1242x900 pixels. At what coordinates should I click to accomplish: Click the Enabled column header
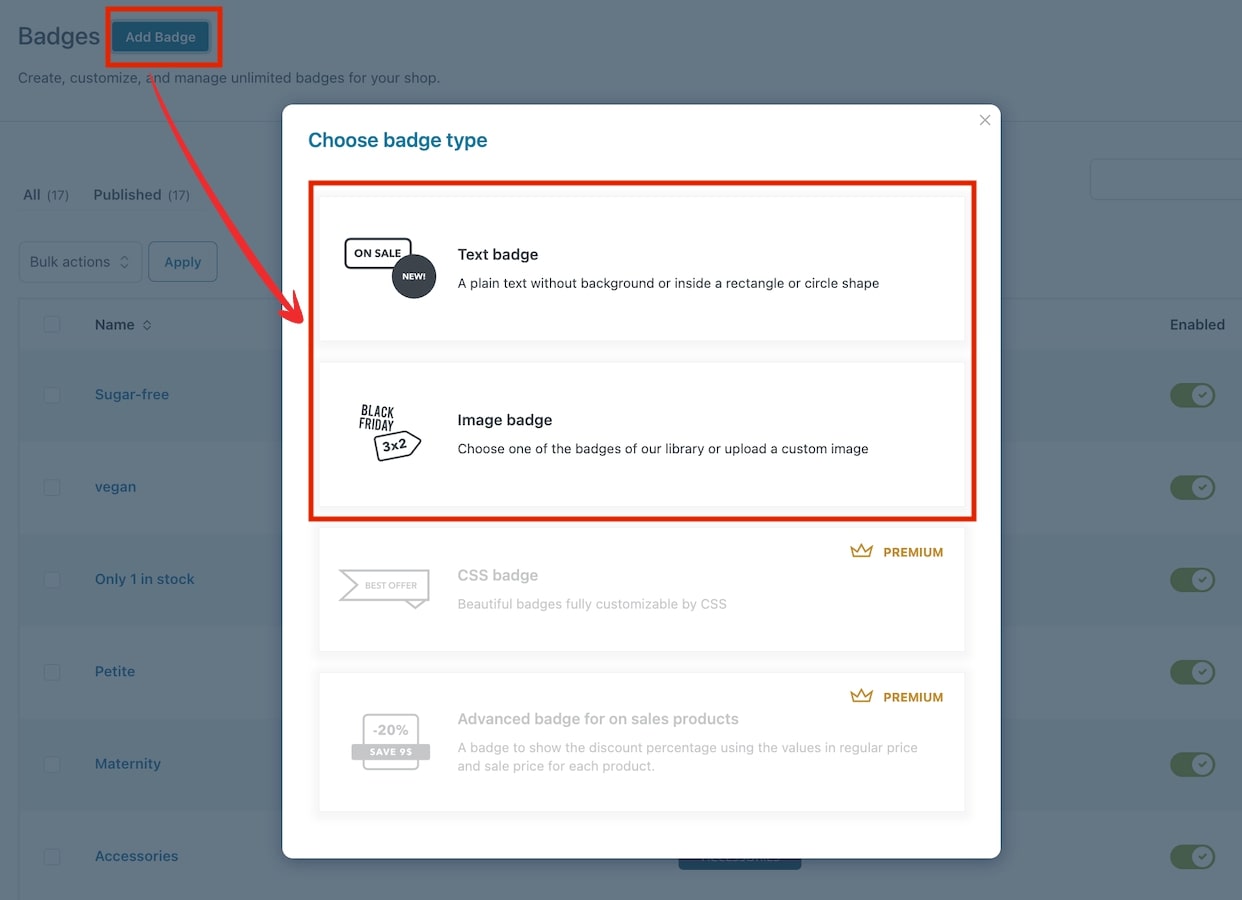tap(1197, 325)
